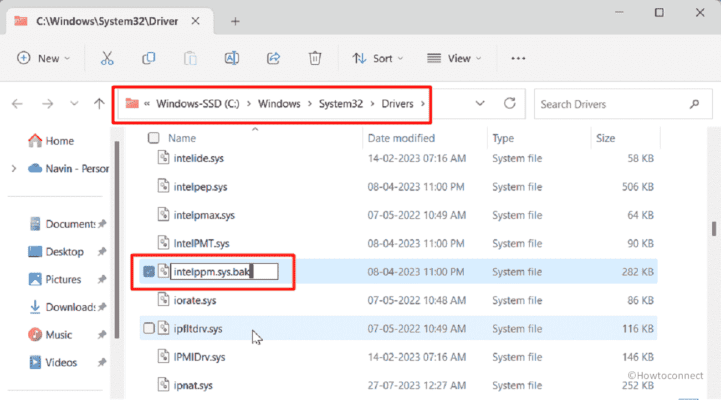
Task: Click the Back navigation arrow
Action: 17,104
